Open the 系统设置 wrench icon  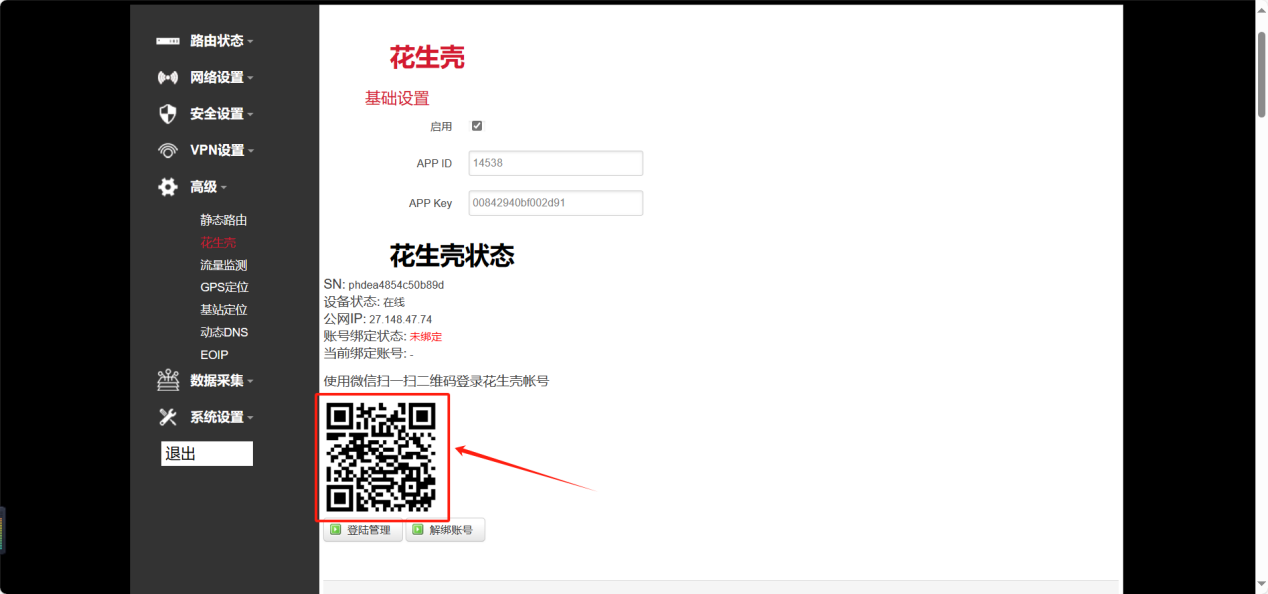[x=166, y=417]
